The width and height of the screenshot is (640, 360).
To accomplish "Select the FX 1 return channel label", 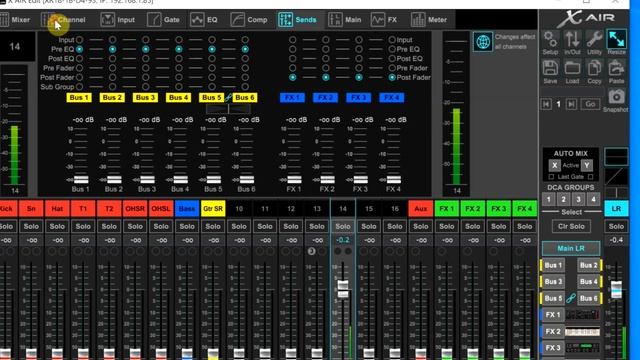I will (447, 209).
